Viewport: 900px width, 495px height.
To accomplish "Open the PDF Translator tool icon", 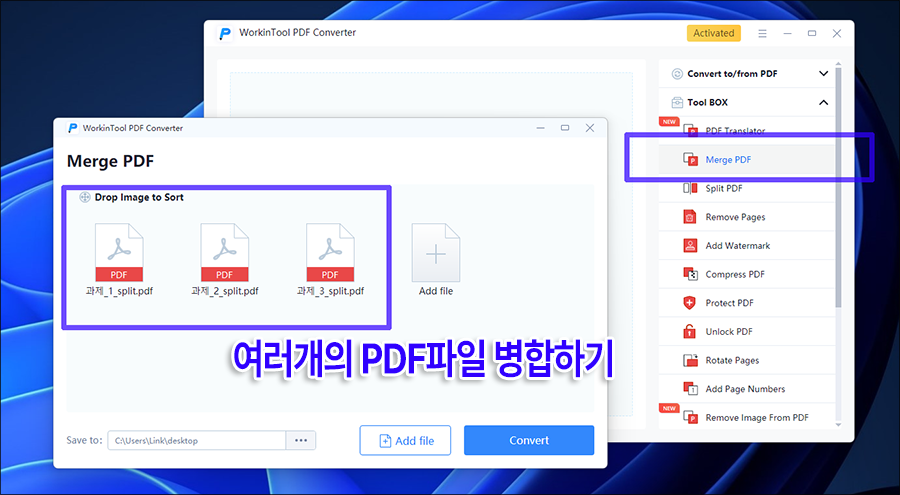I will pyautogui.click(x=690, y=131).
